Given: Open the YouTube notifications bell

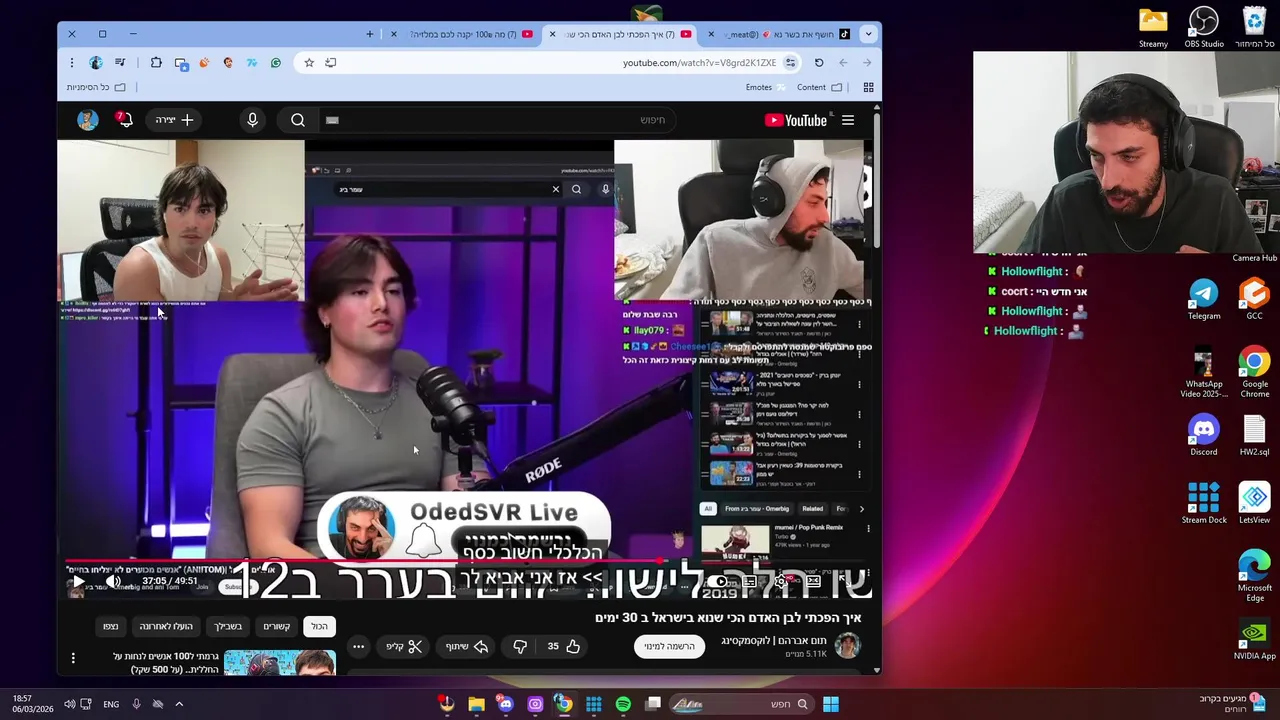Looking at the screenshot, I should [x=123, y=120].
